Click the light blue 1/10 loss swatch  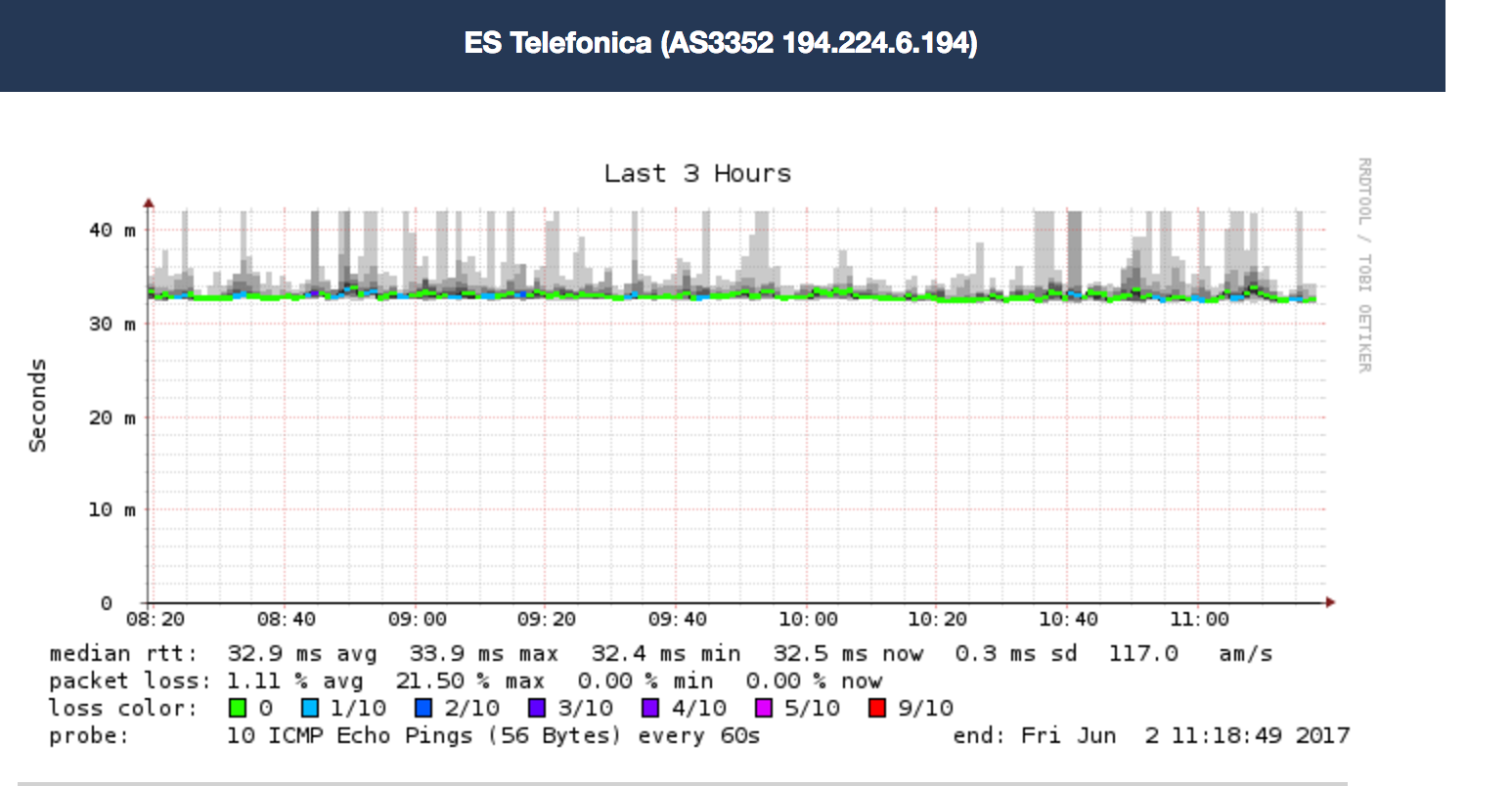(x=310, y=708)
